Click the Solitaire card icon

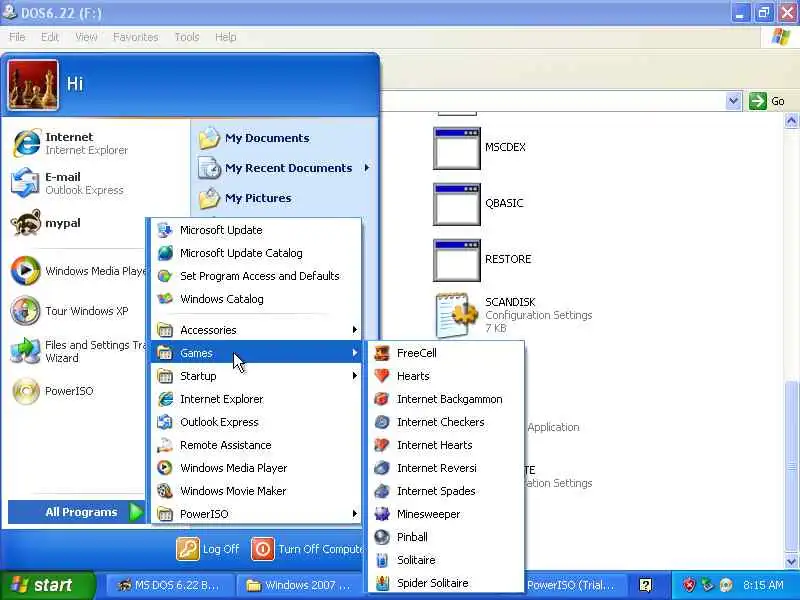(382, 560)
